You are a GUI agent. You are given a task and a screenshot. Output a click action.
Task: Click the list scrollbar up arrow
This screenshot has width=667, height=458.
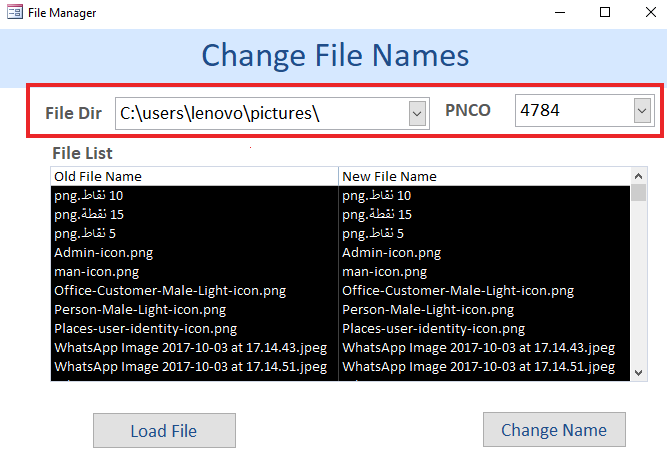(x=638, y=176)
